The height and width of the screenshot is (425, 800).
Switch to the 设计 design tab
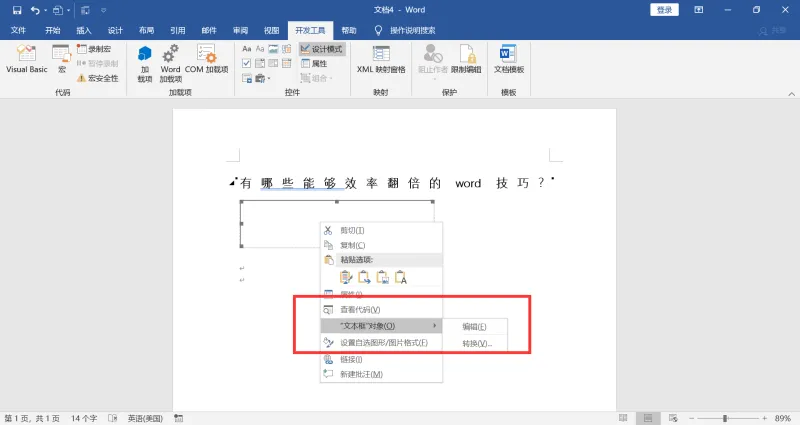pyautogui.click(x=115, y=30)
